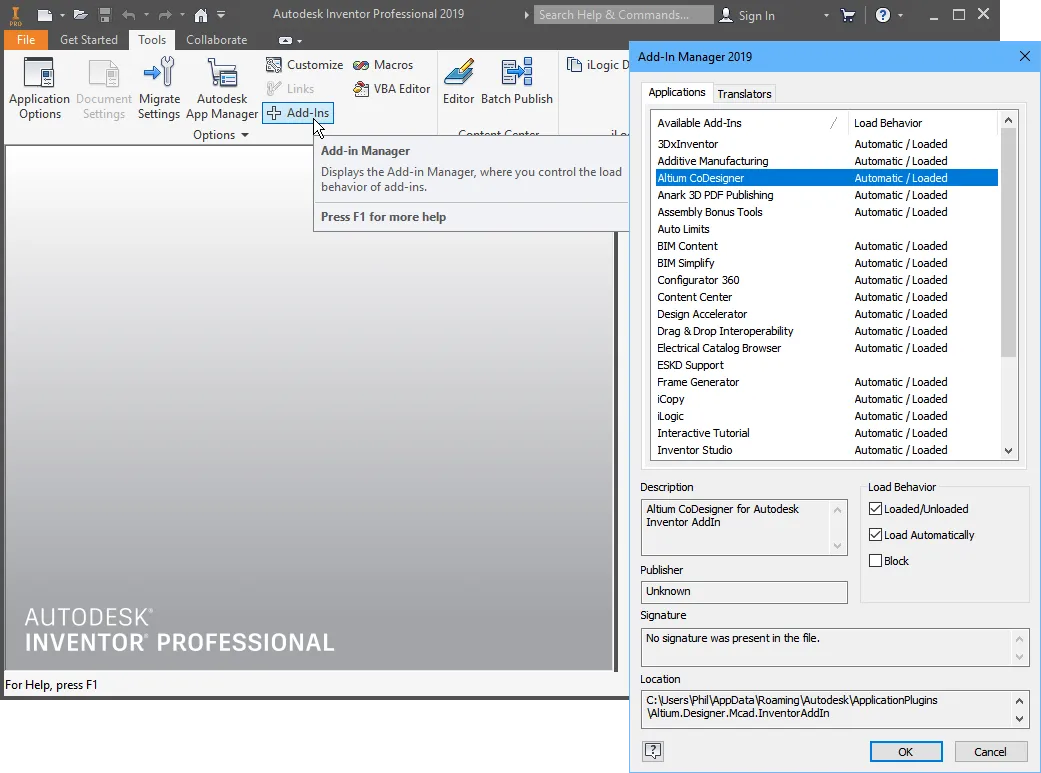Enable the Block checkbox
1041x773 pixels.
(876, 561)
